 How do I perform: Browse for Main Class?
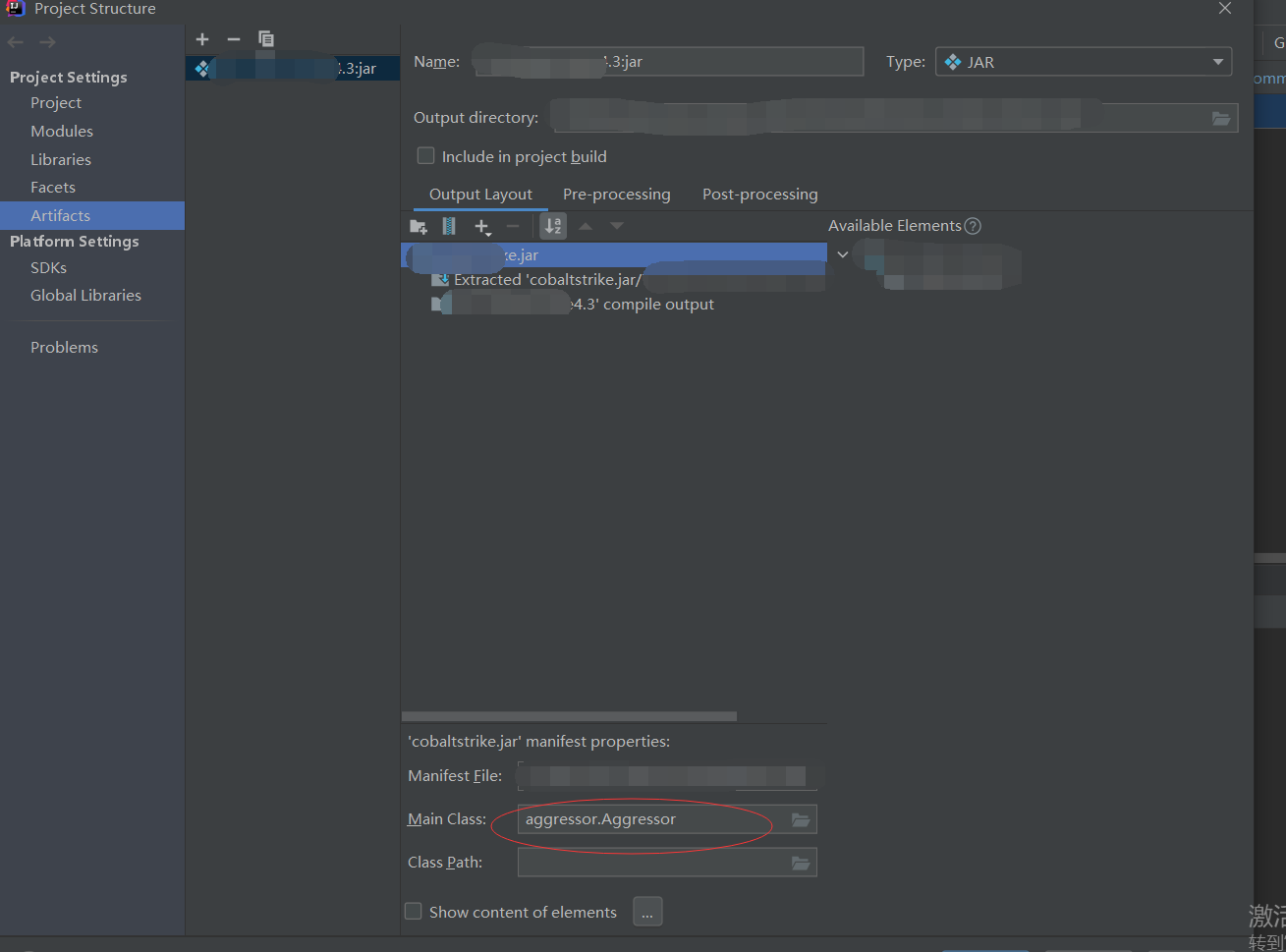pos(801,819)
